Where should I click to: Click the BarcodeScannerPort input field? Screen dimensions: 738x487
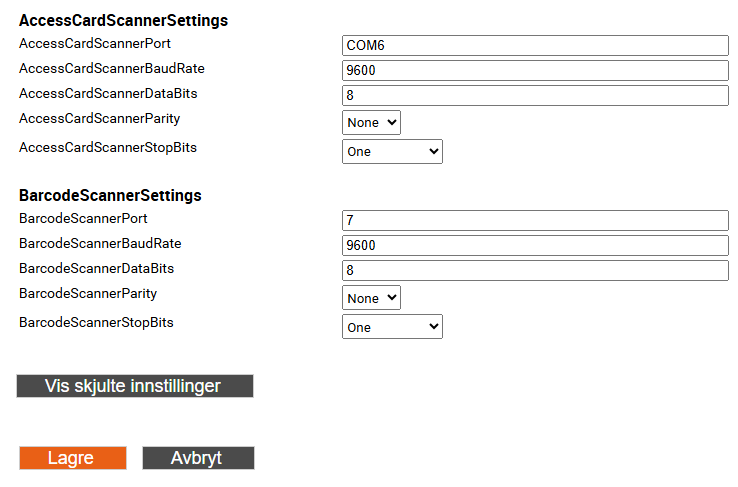(x=535, y=220)
